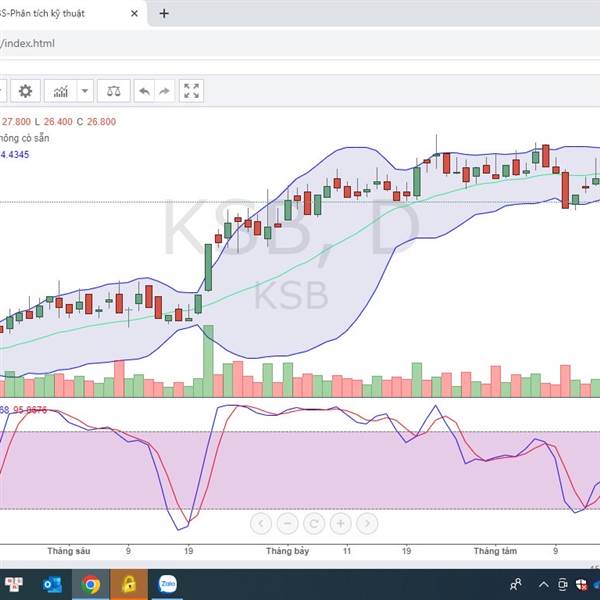Click the Bollinger value 4.4345
Viewport: 600px width, 600px height.
click(x=15, y=155)
